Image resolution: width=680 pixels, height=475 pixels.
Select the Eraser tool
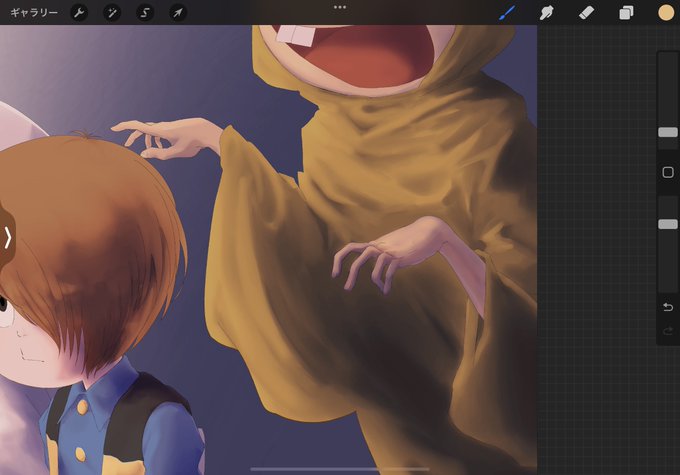[586, 13]
